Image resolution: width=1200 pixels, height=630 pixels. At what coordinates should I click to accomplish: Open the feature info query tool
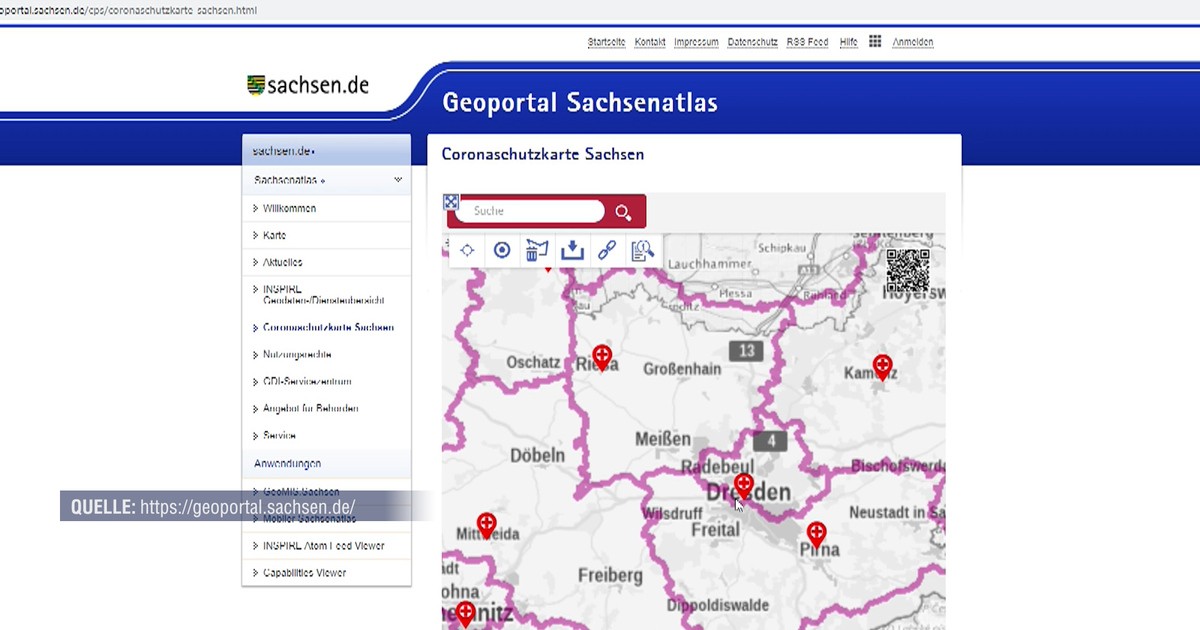tap(642, 250)
